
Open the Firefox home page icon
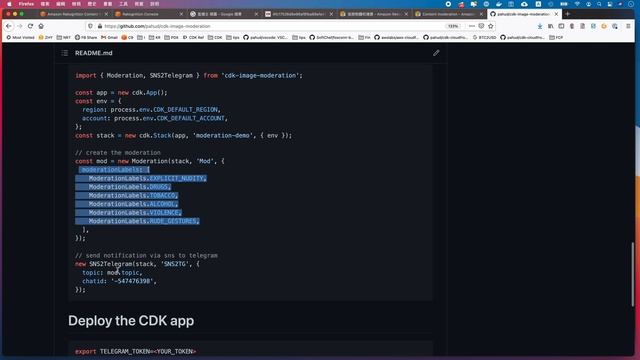click(x=41, y=26)
